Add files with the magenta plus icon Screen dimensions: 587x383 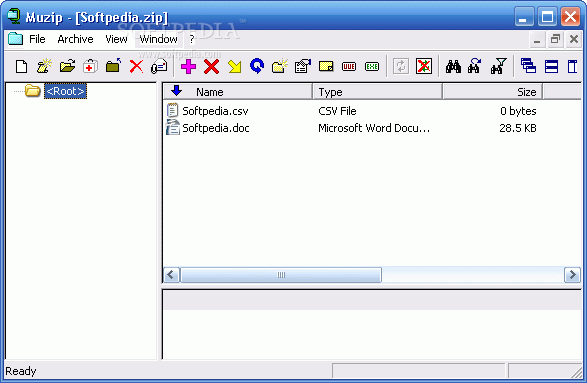[x=188, y=67]
